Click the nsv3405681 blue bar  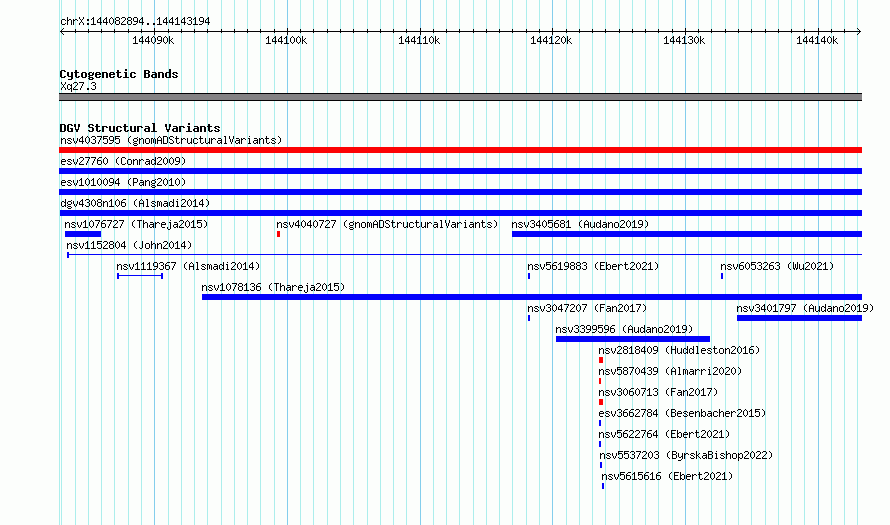point(687,234)
